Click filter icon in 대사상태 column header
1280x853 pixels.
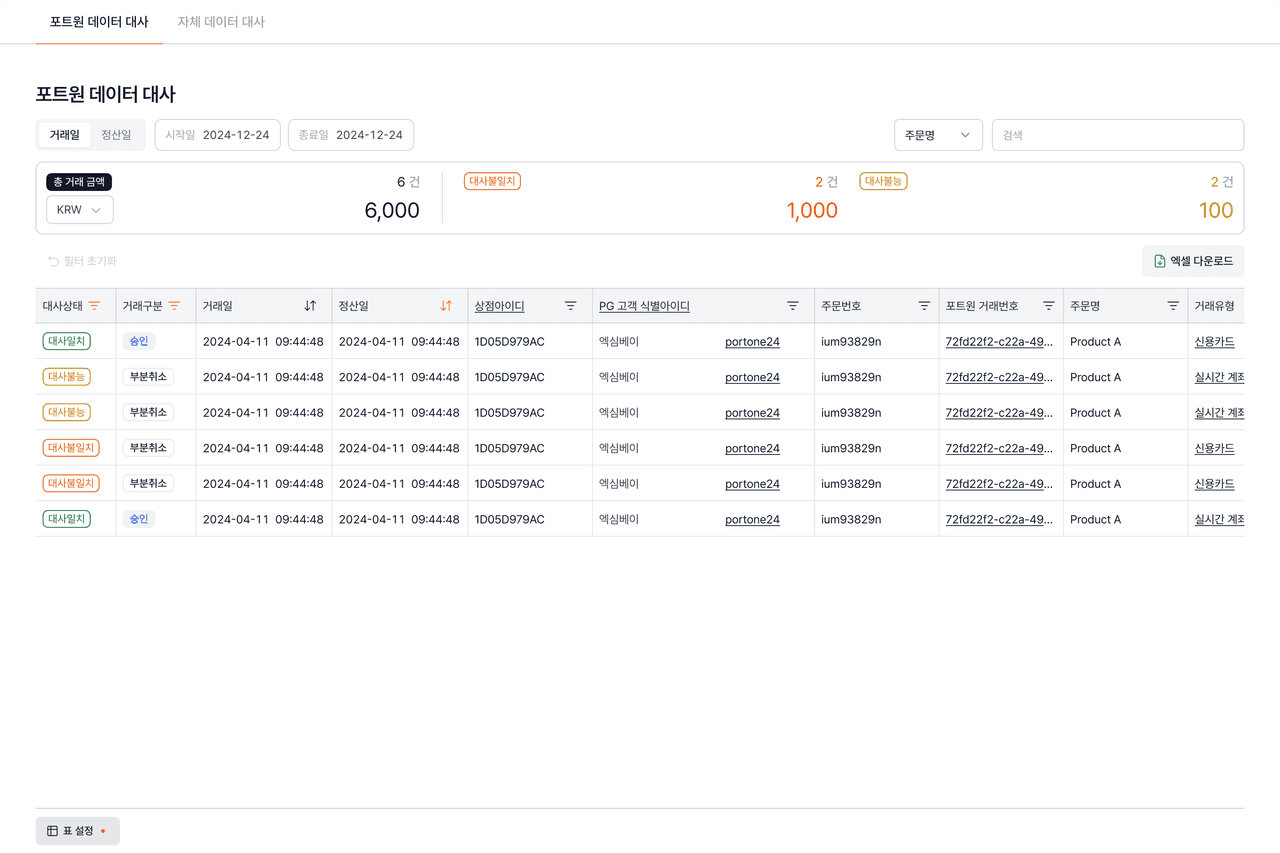pos(94,306)
